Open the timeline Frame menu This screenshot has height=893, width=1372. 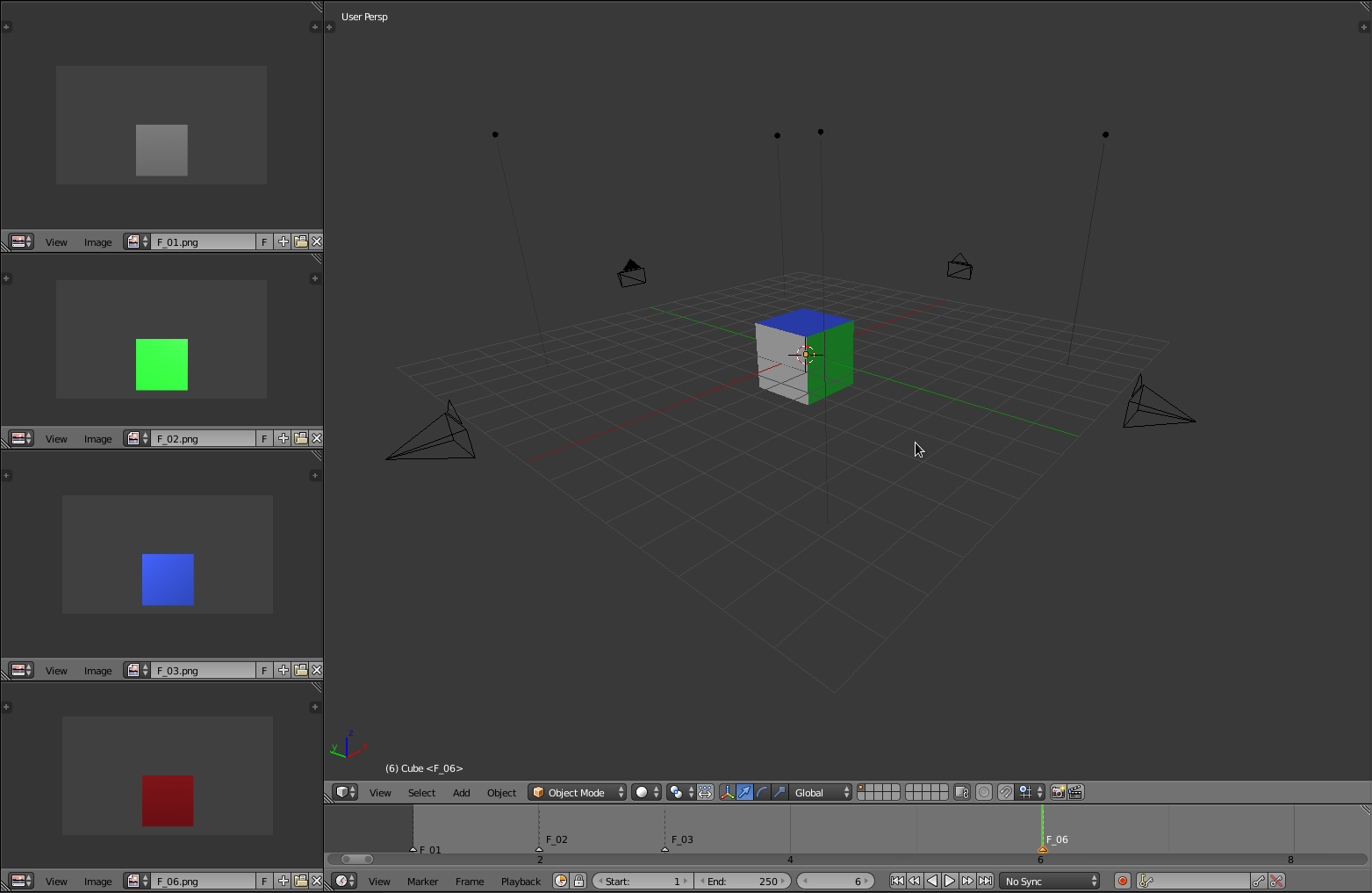[470, 882]
